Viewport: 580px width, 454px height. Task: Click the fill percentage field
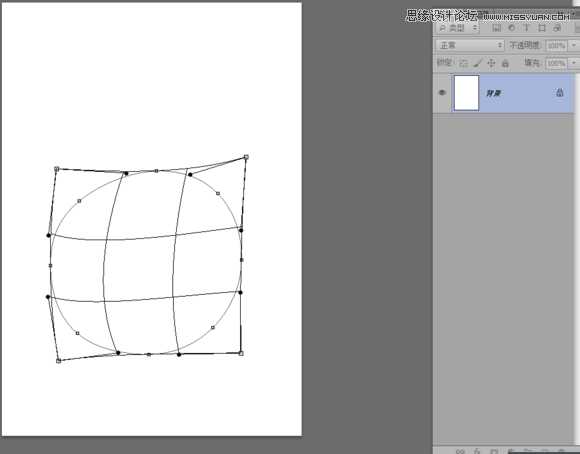point(556,63)
